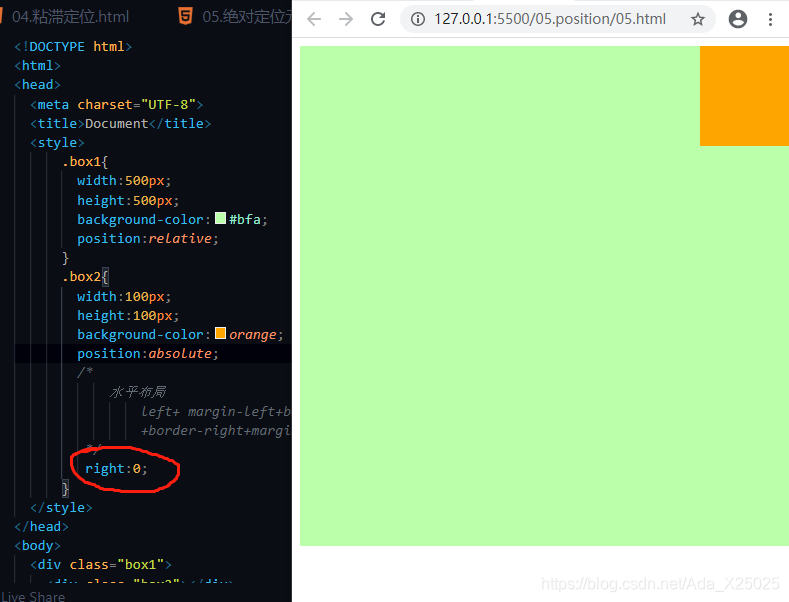The height and width of the screenshot is (602, 789).
Task: Click the #bfa color swatch in editor
Action: coord(220,218)
